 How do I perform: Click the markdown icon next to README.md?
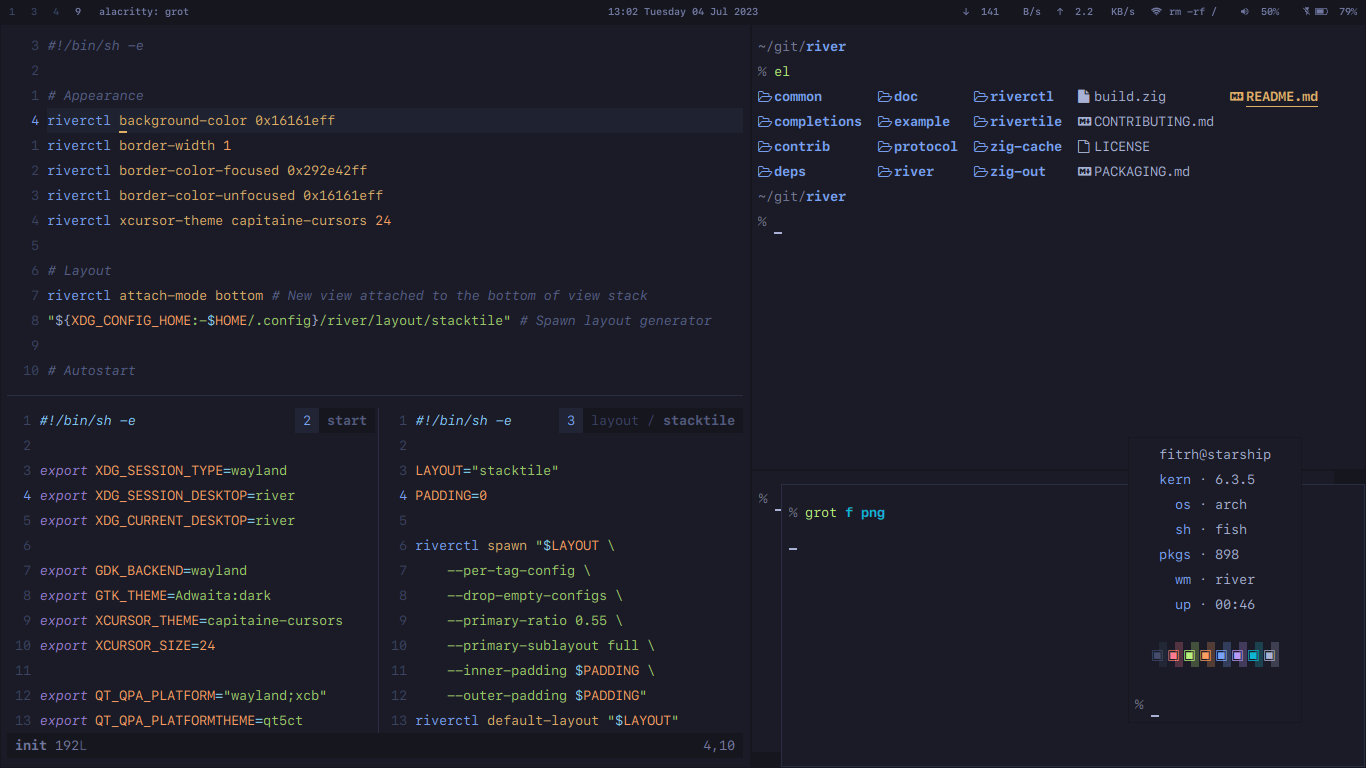(x=1236, y=97)
